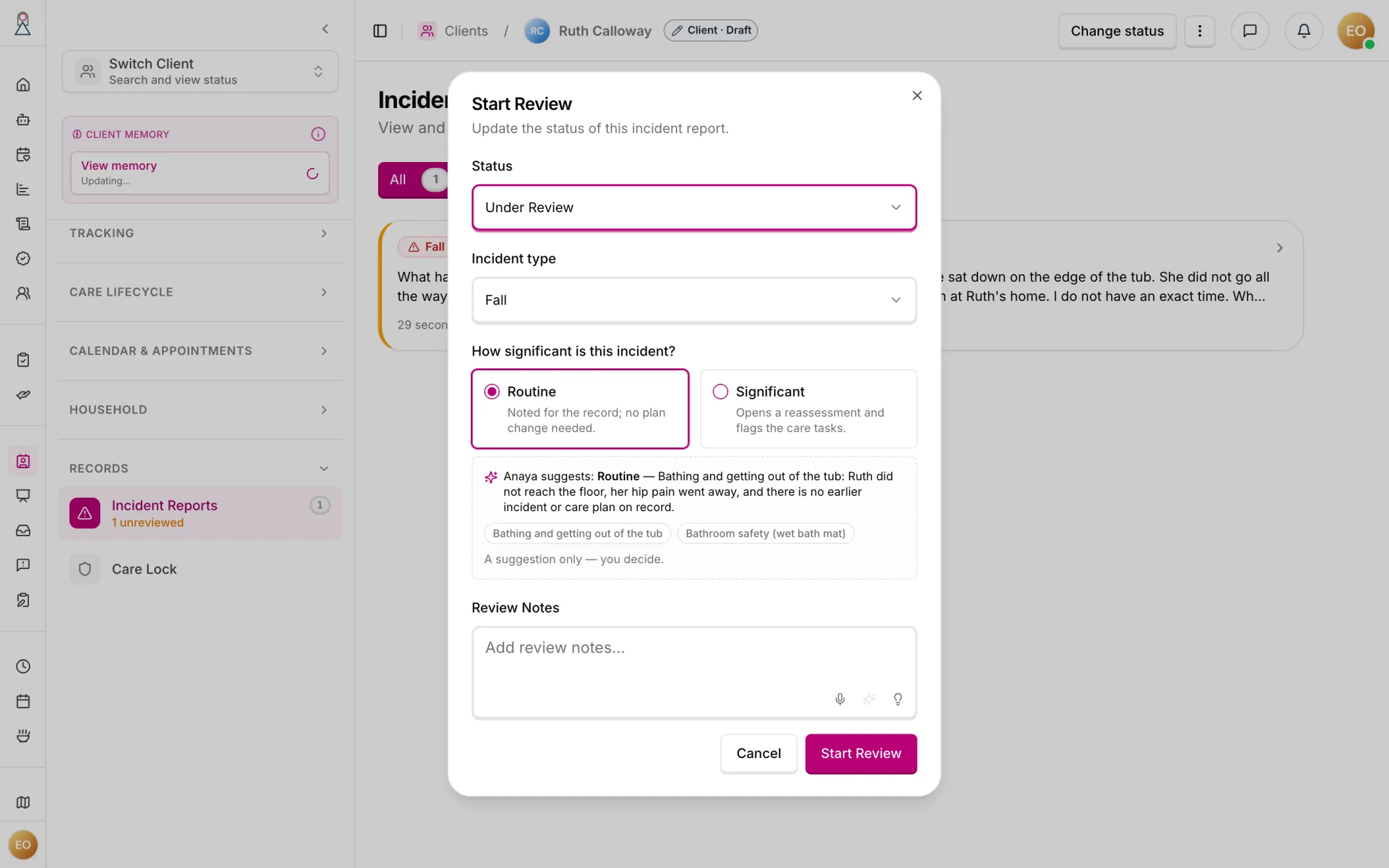Toggle the sidebar panel icon
The image size is (1389, 868).
pyautogui.click(x=380, y=31)
